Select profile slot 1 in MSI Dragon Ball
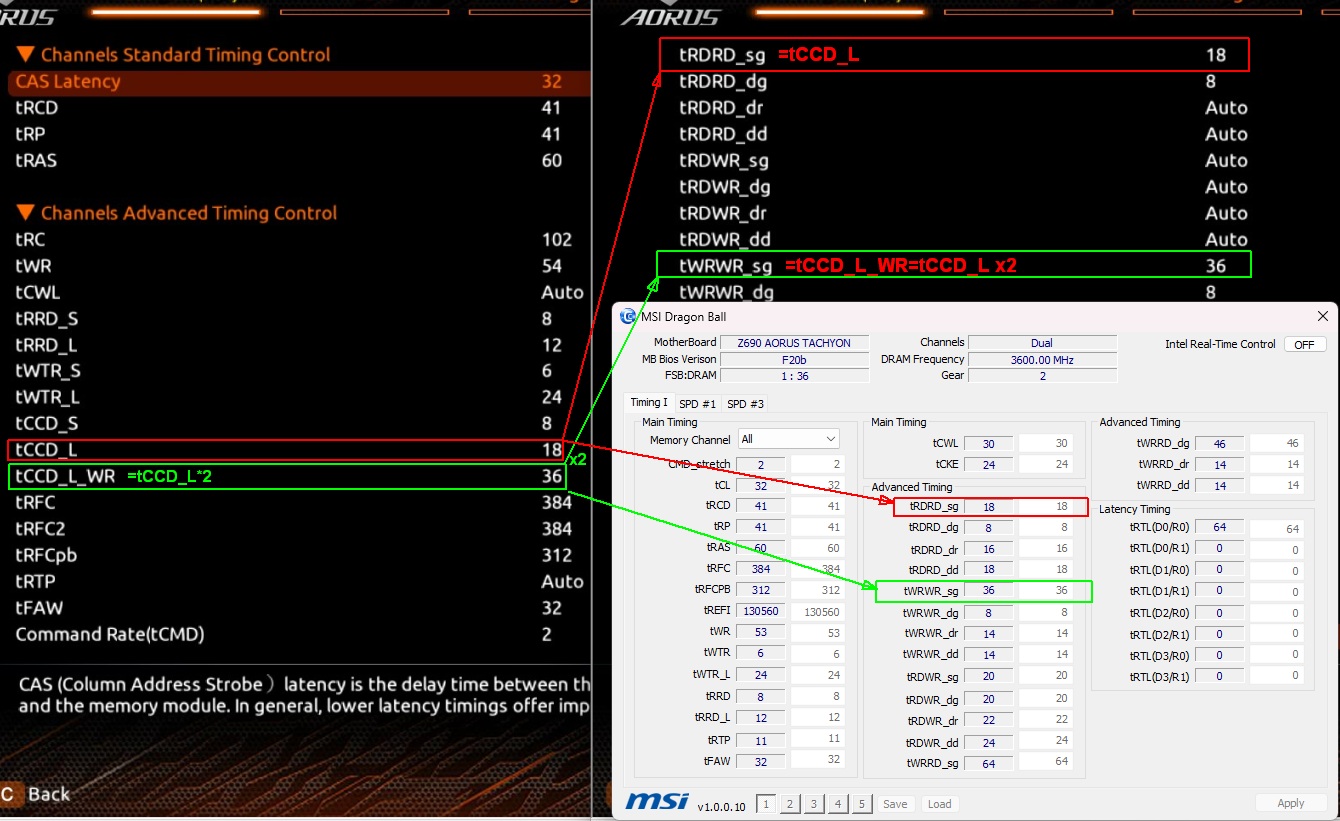This screenshot has height=821, width=1340. click(765, 804)
